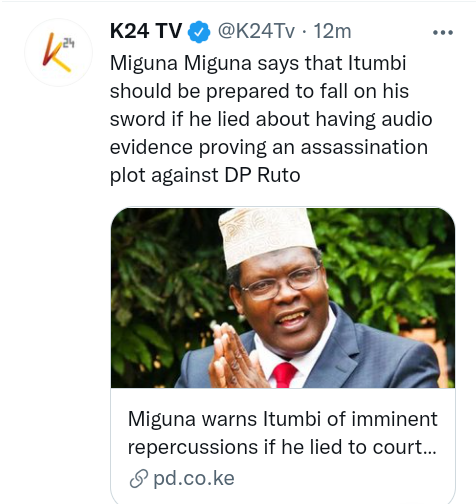The height and width of the screenshot is (504, 476).
Task: Visit the @K24Tv handle link
Action: (x=256, y=31)
